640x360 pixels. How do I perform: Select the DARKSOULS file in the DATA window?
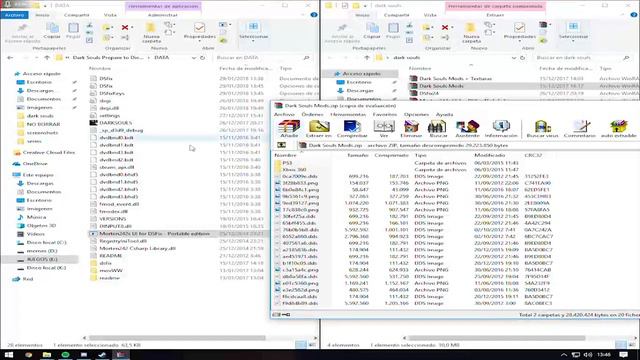[x=116, y=122]
